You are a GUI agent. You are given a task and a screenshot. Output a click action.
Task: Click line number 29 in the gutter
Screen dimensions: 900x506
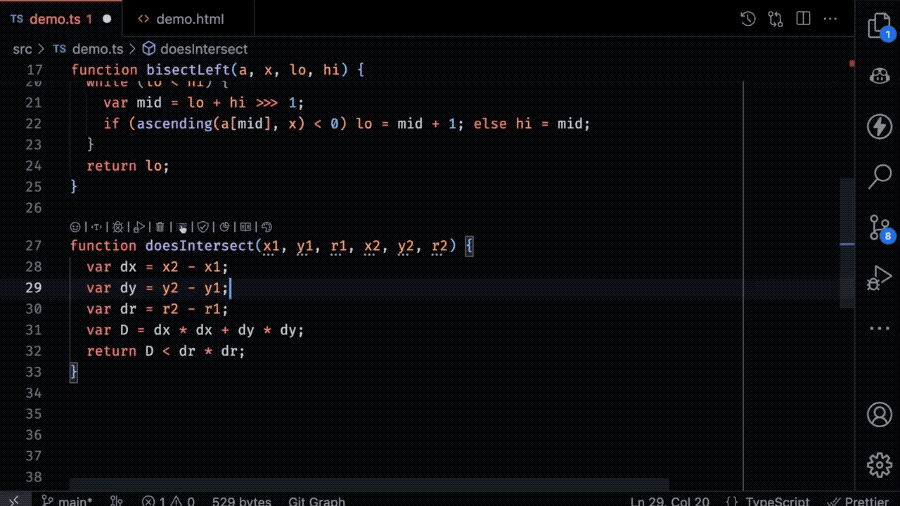pos(34,288)
